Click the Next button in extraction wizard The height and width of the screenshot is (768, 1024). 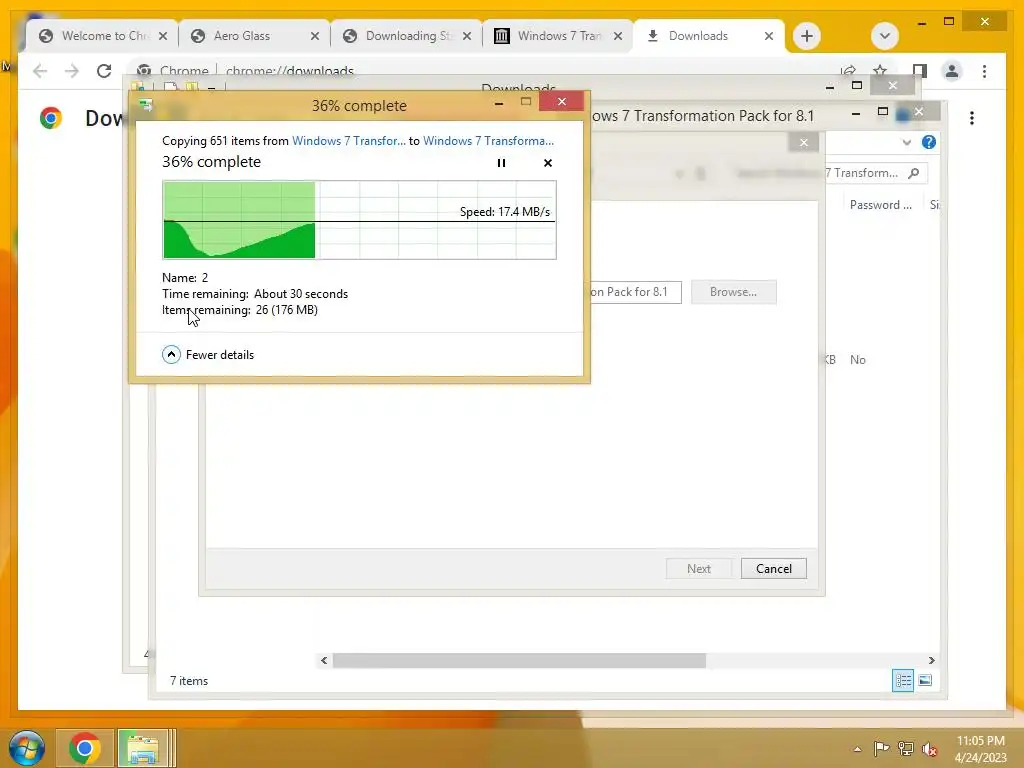point(699,569)
